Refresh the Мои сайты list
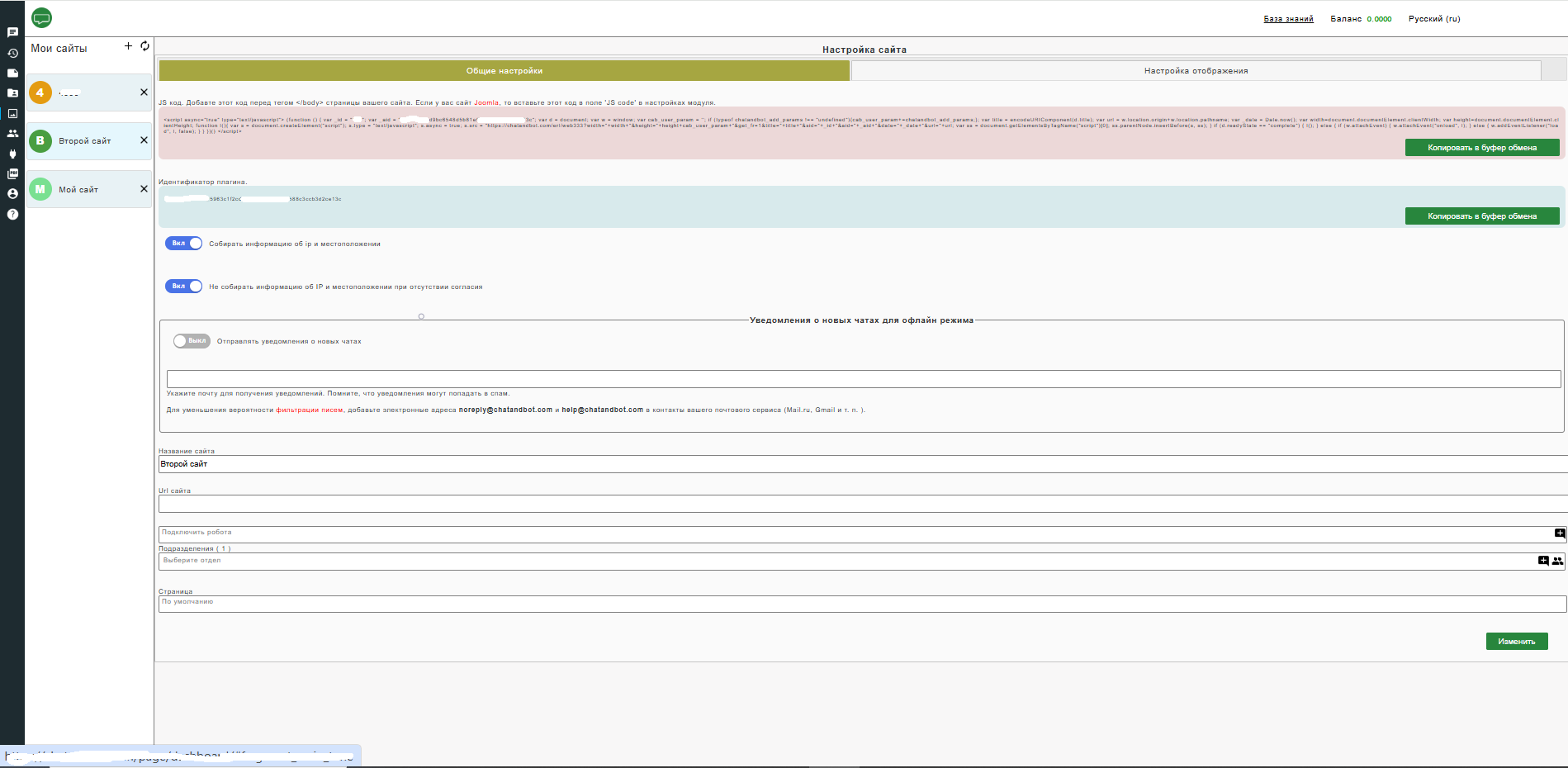Screen dimensions: 1568x768 [144, 46]
